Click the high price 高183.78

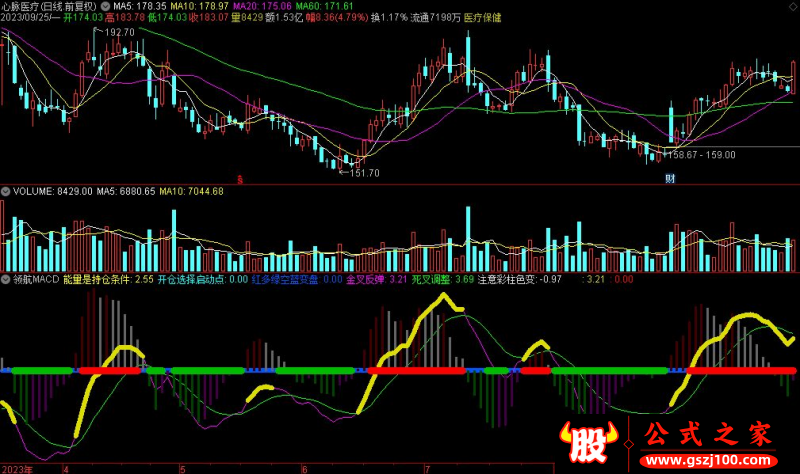pos(126,17)
